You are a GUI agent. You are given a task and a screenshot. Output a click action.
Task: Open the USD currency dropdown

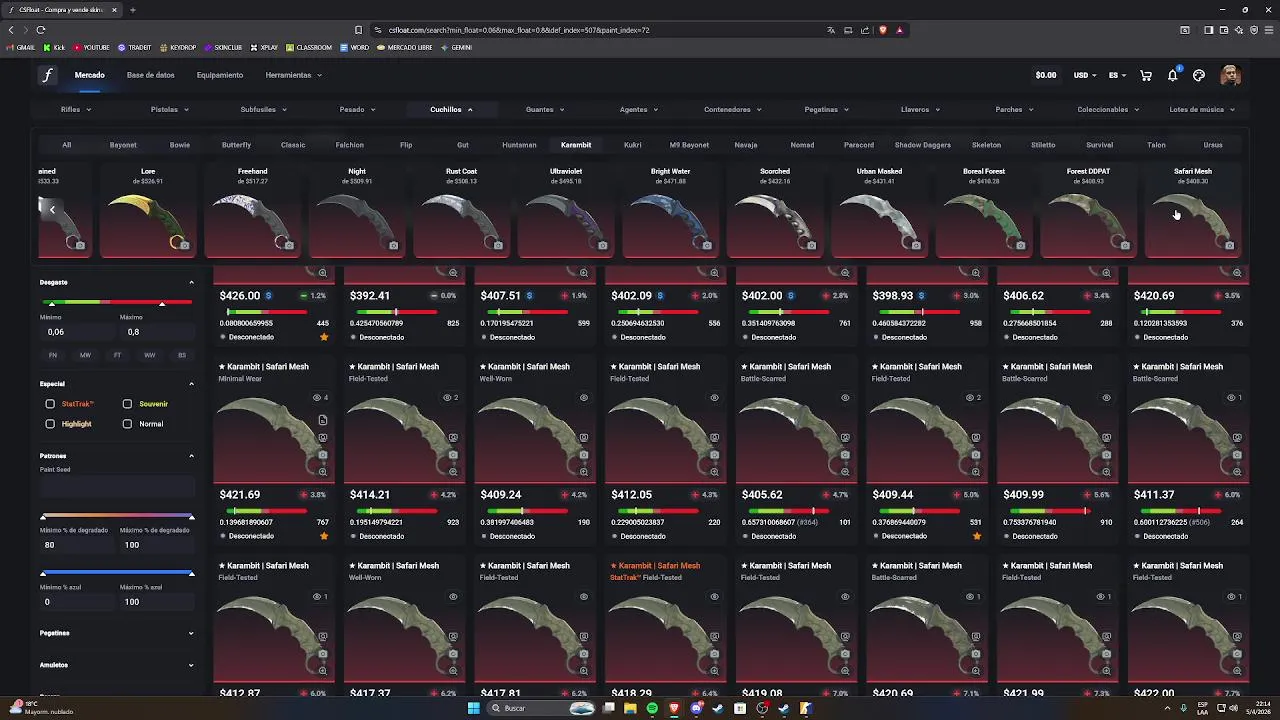(x=1085, y=75)
